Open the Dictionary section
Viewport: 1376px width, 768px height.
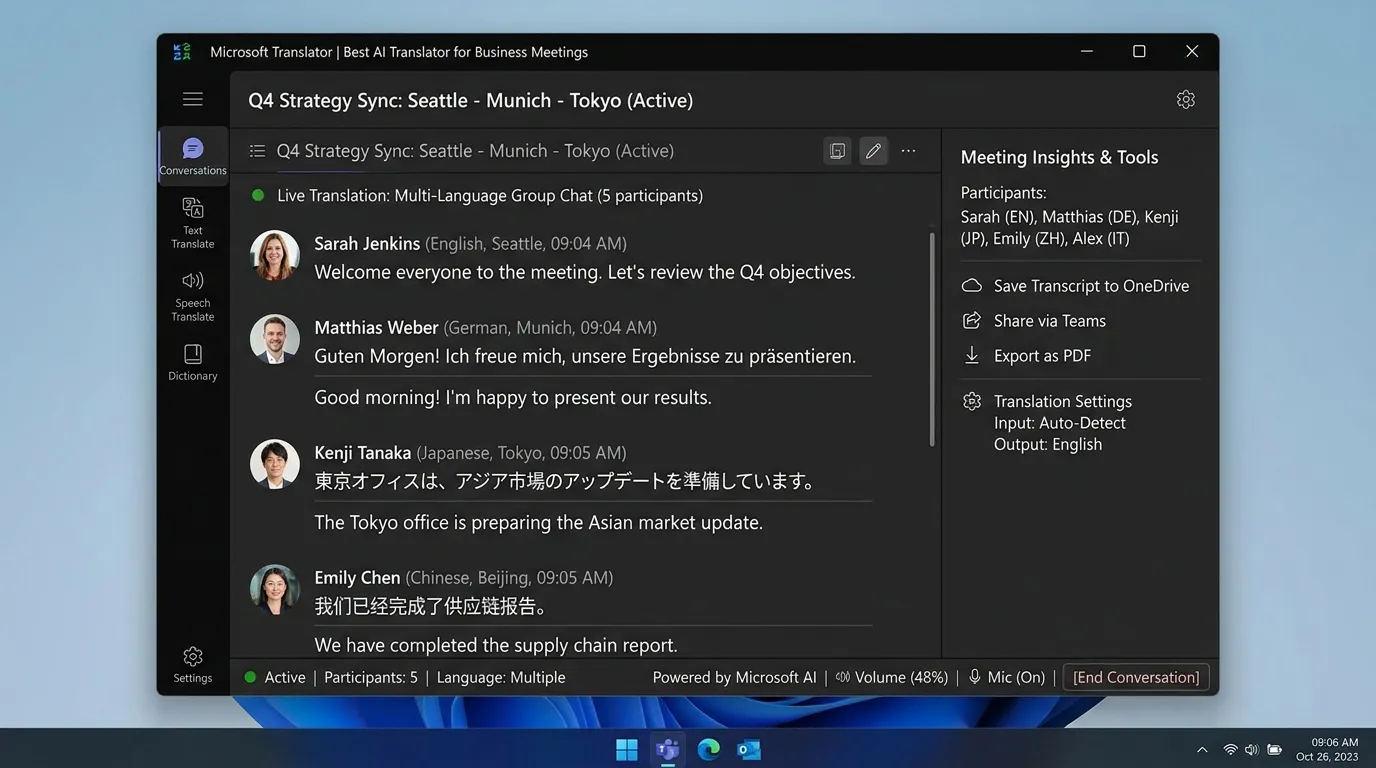(193, 363)
